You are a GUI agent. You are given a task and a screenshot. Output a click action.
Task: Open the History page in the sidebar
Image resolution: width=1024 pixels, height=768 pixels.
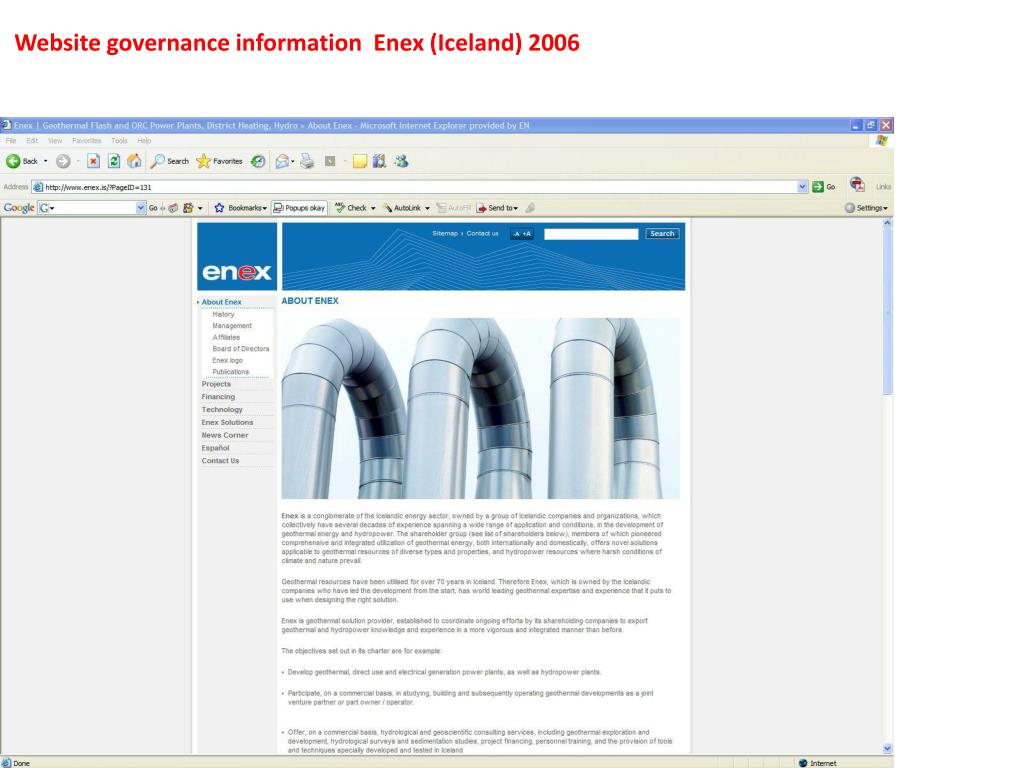coord(223,314)
